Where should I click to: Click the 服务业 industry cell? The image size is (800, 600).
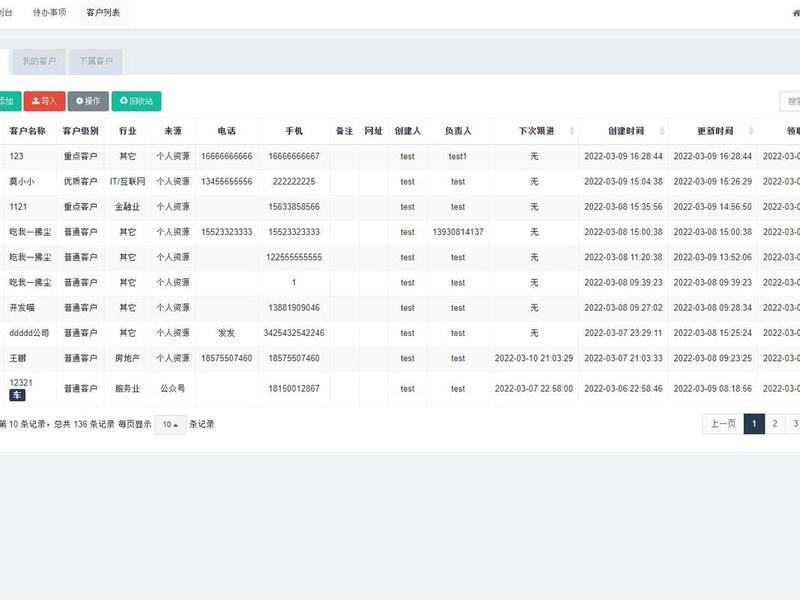[128, 389]
